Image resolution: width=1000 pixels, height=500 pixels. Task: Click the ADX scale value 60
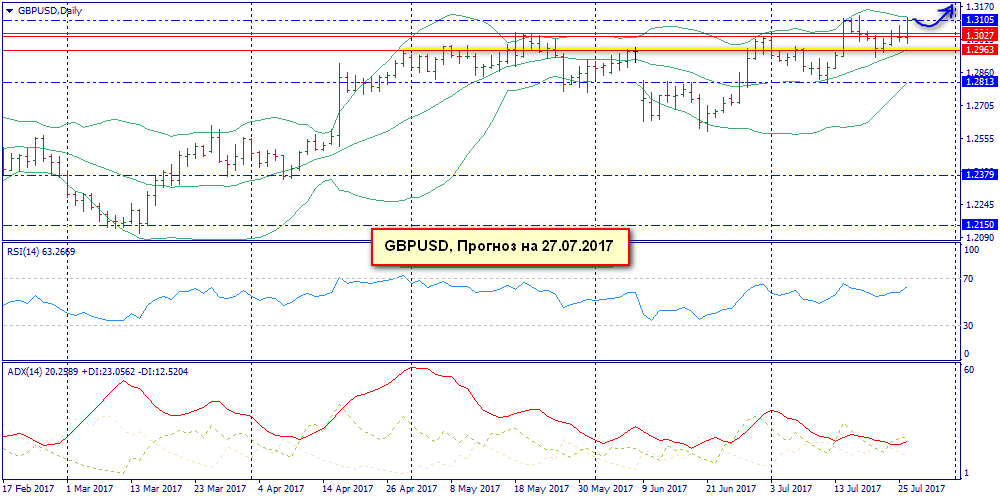pos(968,370)
